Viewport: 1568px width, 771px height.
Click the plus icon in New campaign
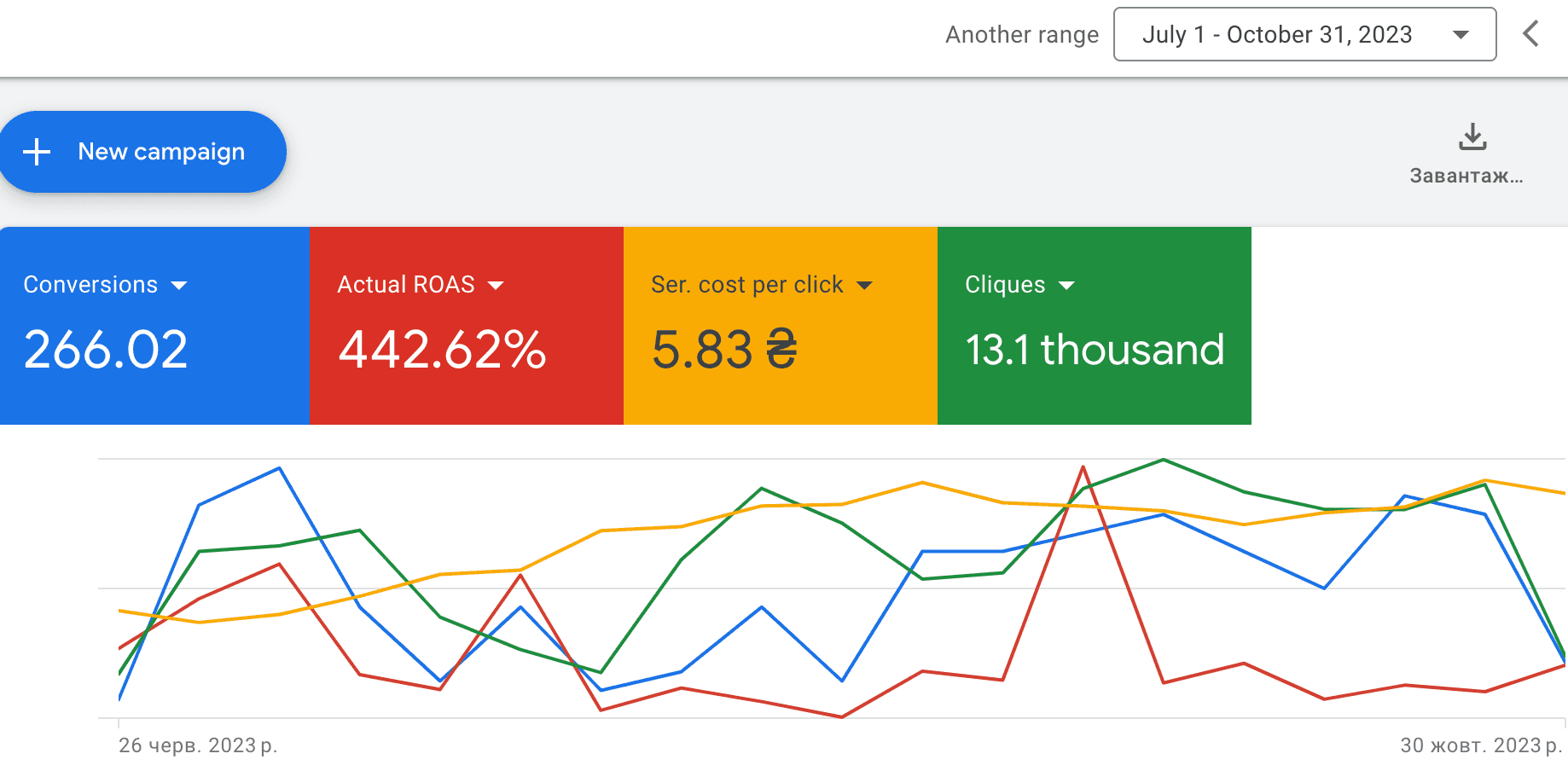(x=37, y=152)
